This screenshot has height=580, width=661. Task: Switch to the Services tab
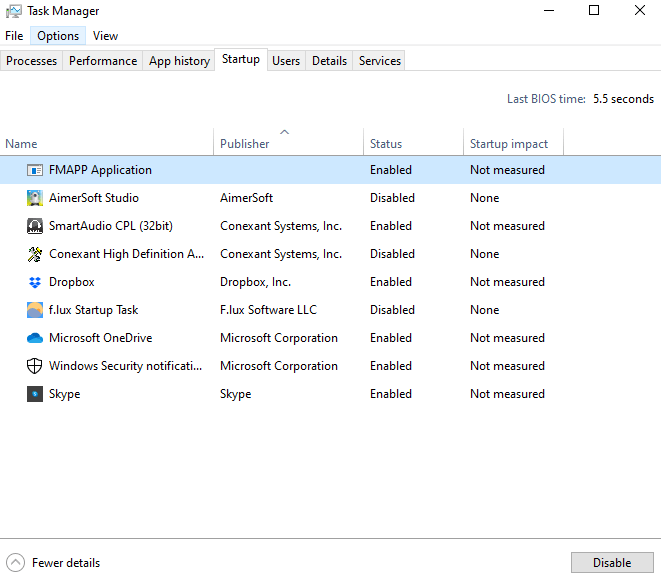tap(379, 61)
